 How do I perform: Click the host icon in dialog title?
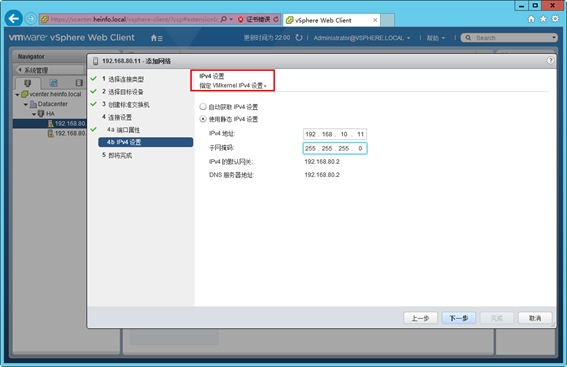pyautogui.click(x=95, y=61)
